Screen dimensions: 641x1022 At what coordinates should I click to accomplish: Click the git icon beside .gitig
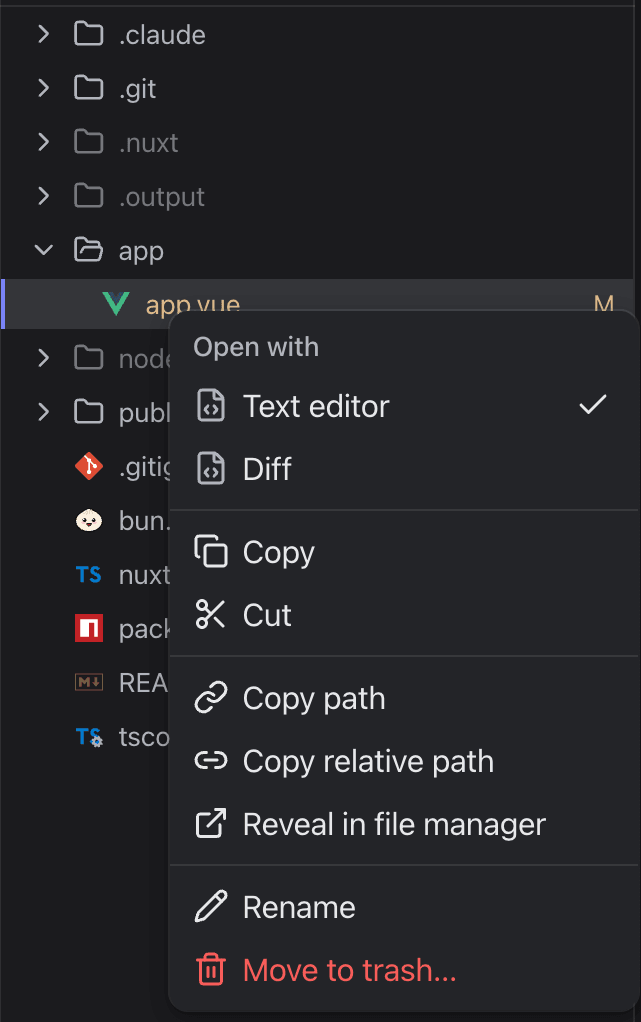tap(89, 466)
